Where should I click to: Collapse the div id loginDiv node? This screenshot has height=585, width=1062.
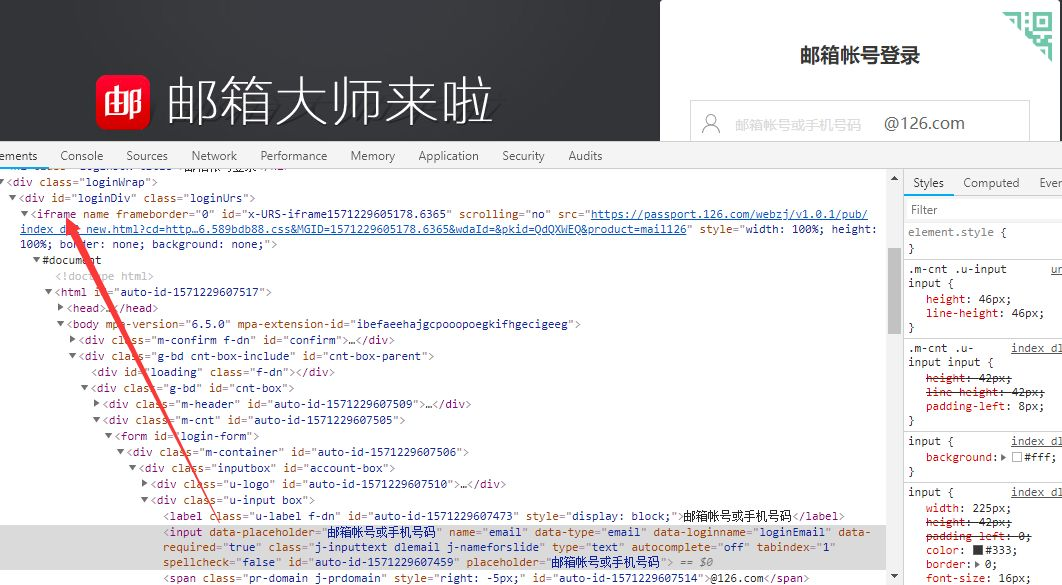[12, 198]
